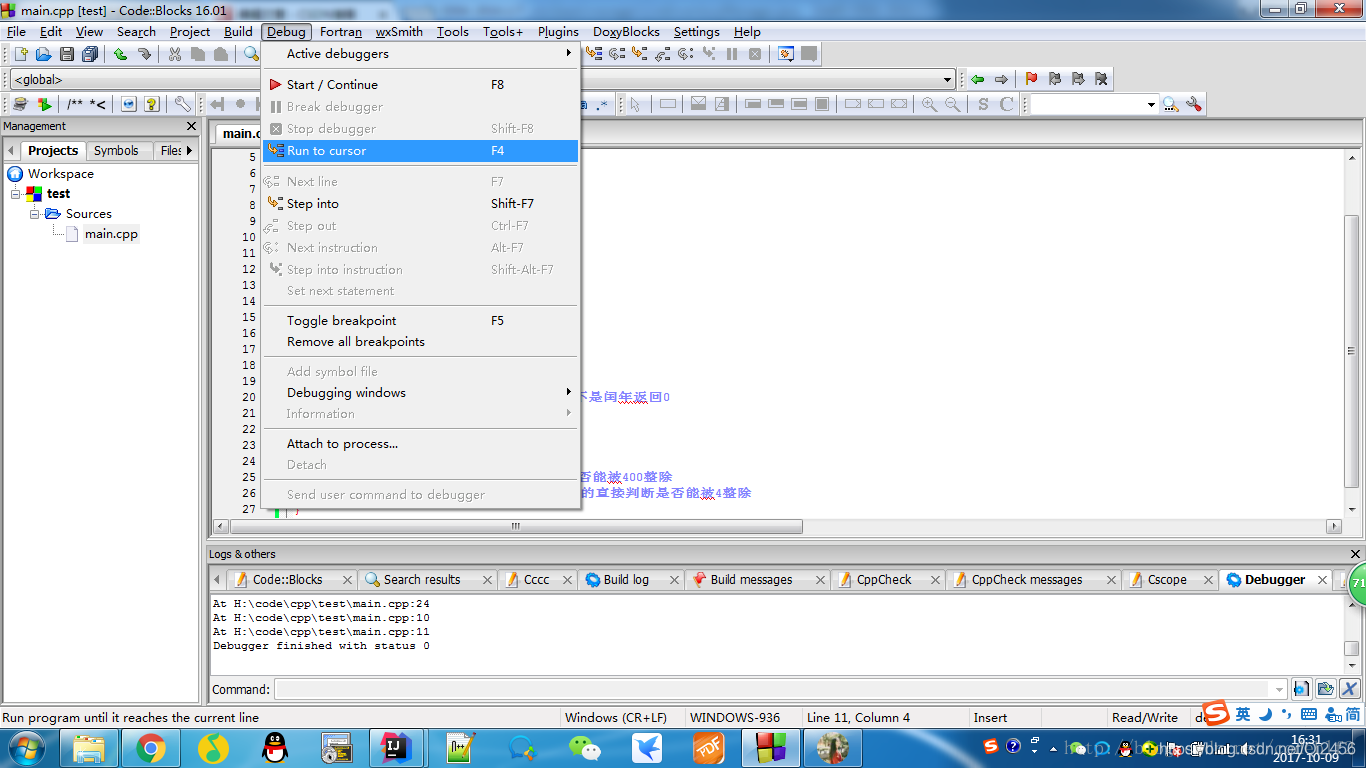Open the wxSmith menu

click(x=399, y=32)
